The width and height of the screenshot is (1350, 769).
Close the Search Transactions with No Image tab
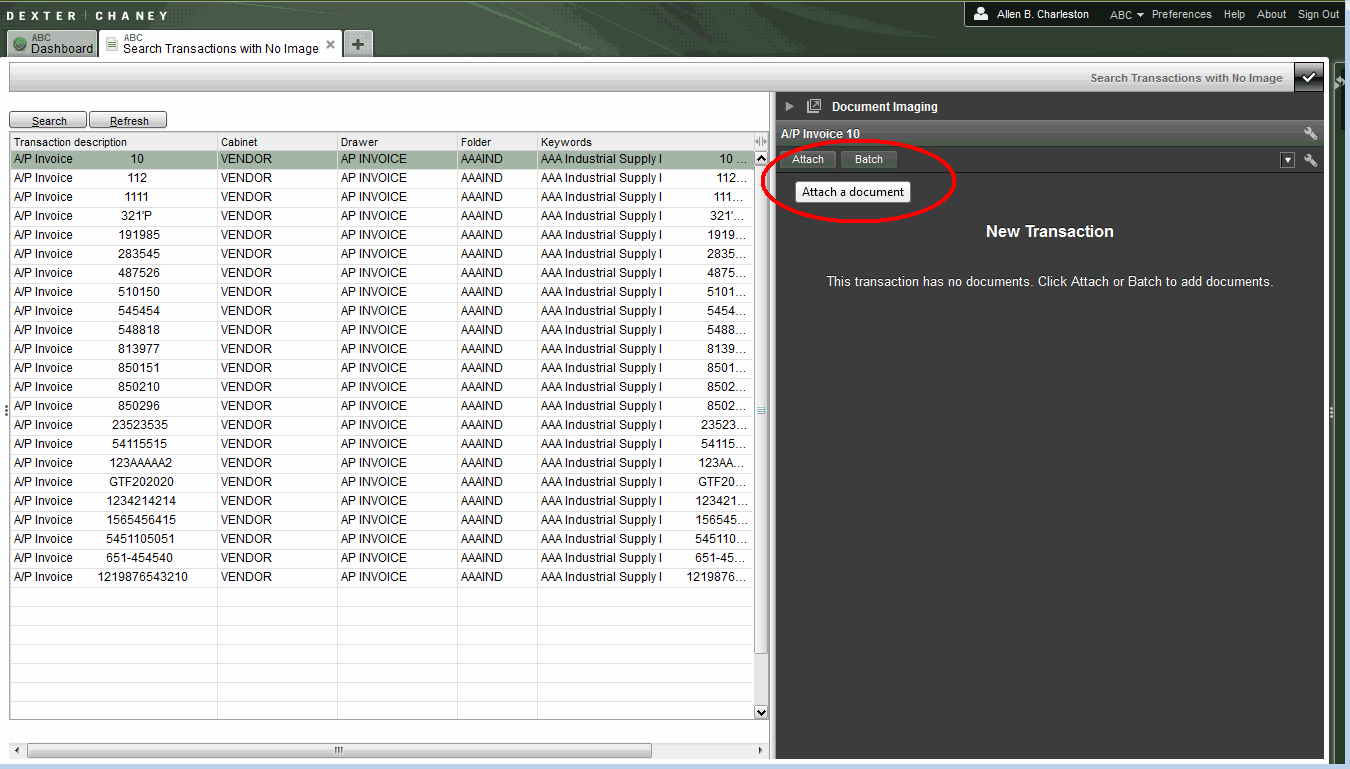(331, 44)
